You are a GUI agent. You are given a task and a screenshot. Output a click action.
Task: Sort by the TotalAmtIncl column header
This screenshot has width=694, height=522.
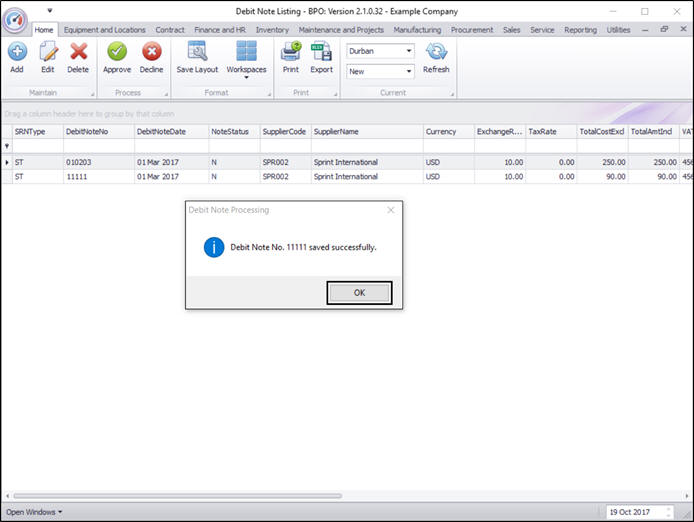[x=654, y=131]
